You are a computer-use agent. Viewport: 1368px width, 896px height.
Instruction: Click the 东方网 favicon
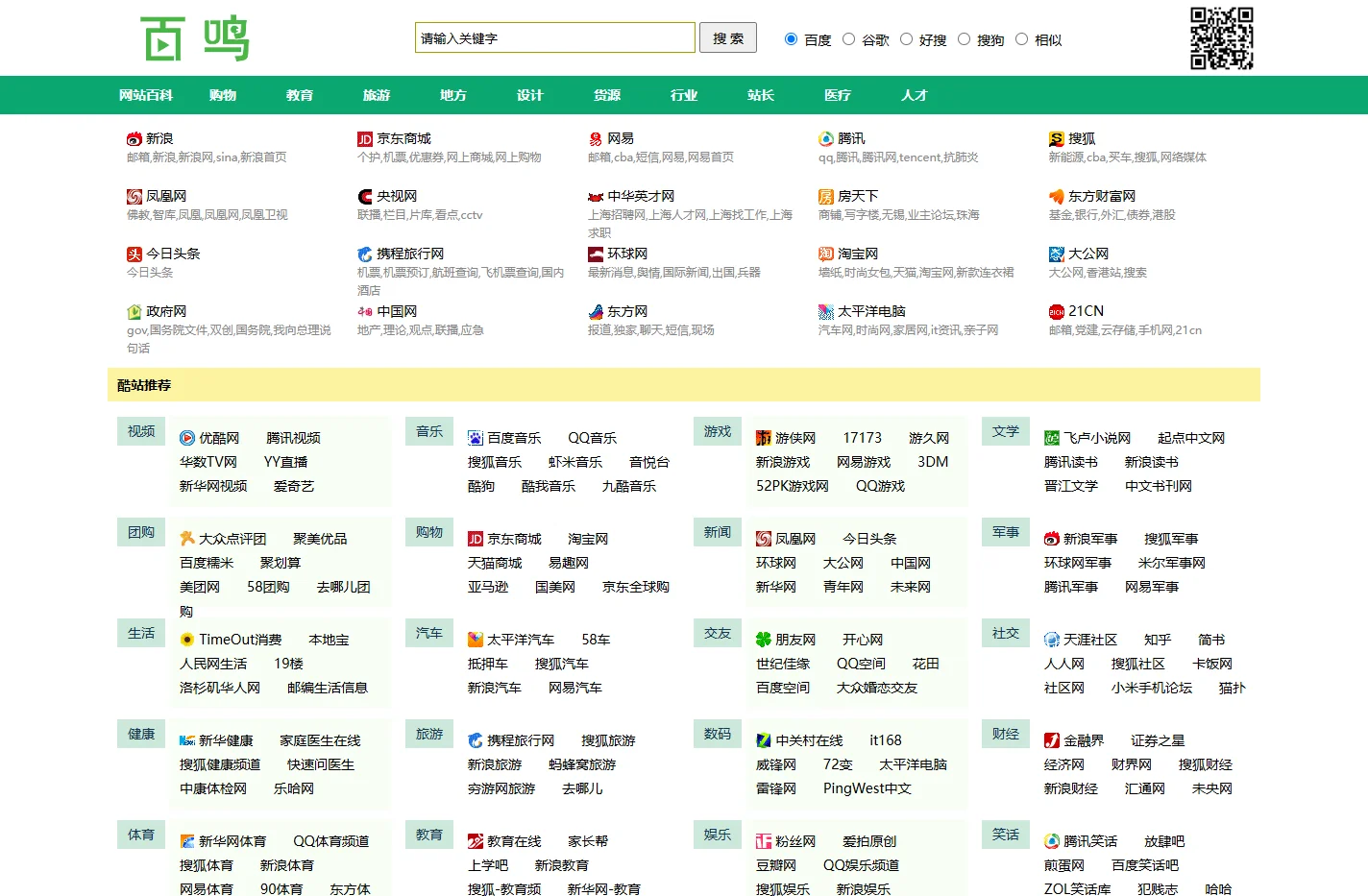point(596,312)
